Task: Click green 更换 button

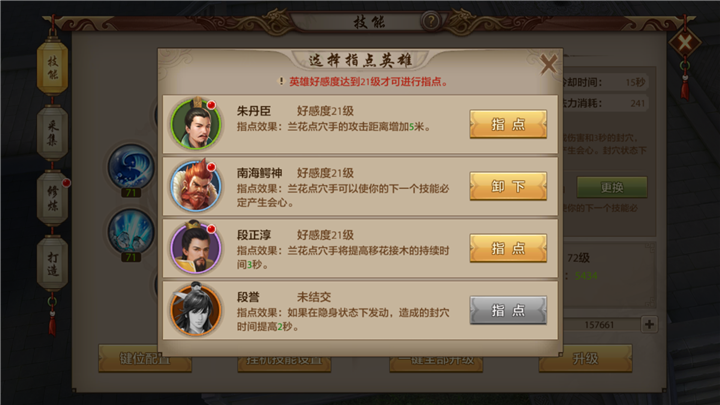Action: point(612,187)
